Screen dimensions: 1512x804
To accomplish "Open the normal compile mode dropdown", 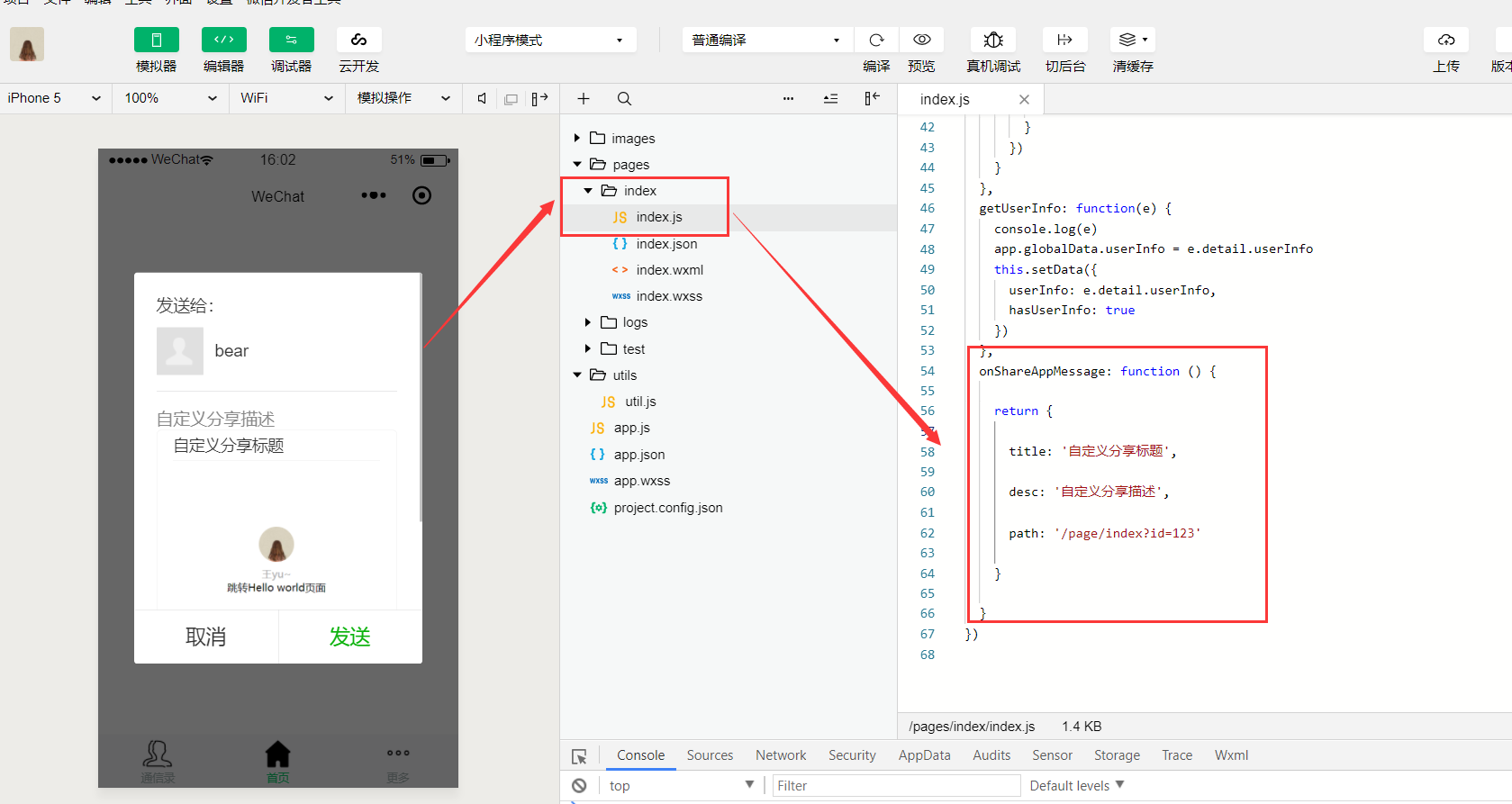I will coord(767,40).
